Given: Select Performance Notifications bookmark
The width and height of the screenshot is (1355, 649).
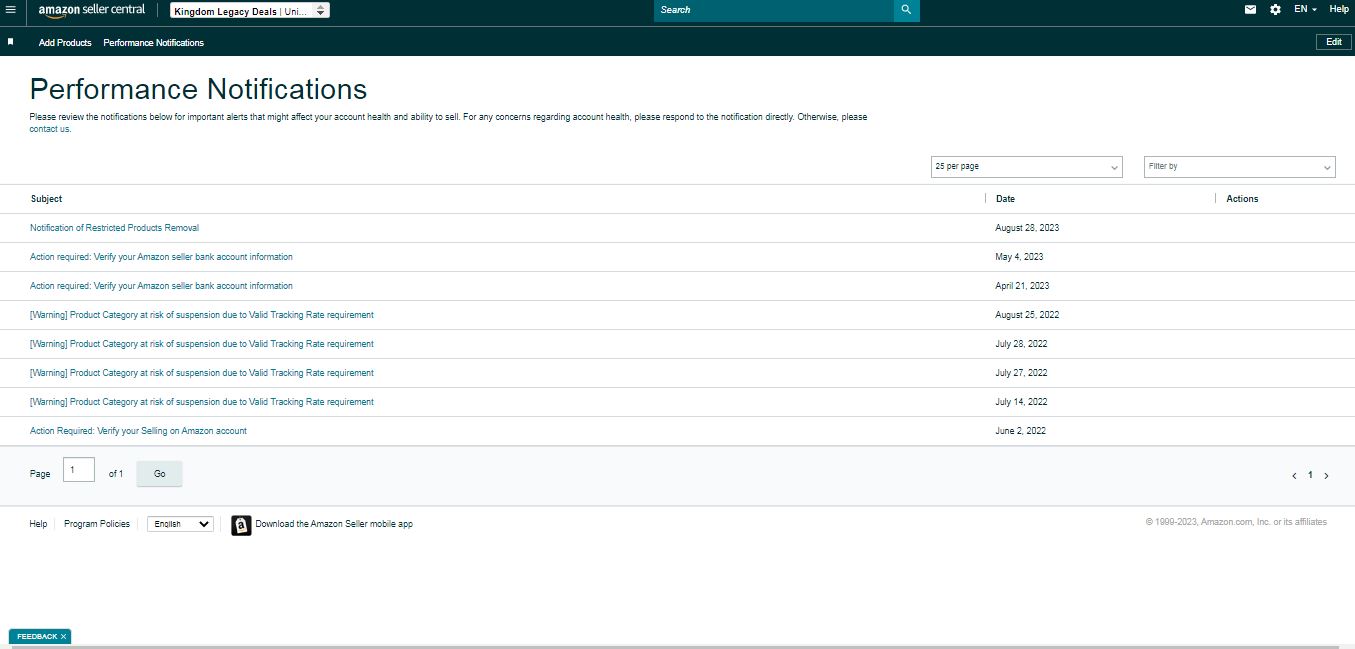Looking at the screenshot, I should pyautogui.click(x=153, y=43).
